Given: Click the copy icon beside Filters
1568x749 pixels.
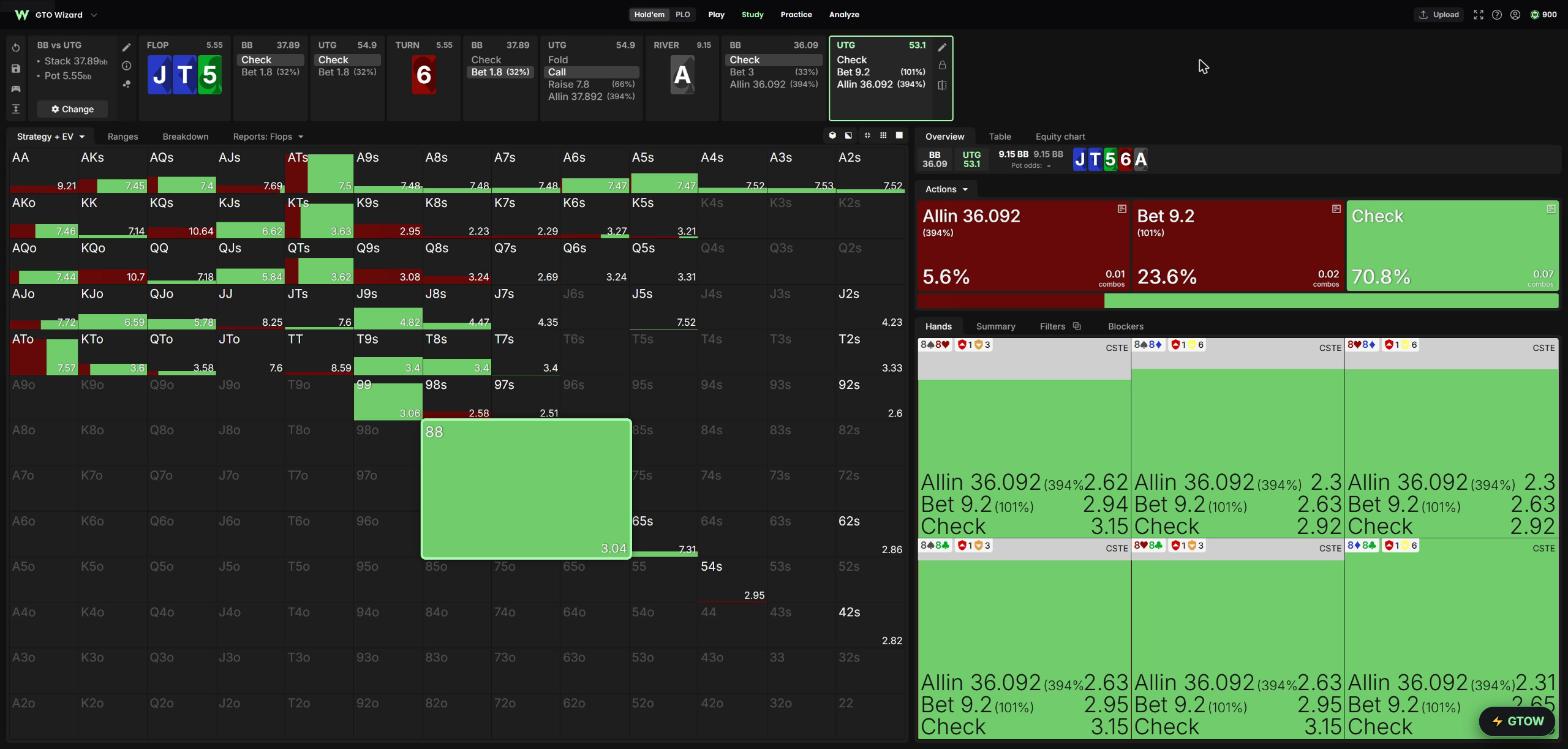Looking at the screenshot, I should click(1076, 326).
